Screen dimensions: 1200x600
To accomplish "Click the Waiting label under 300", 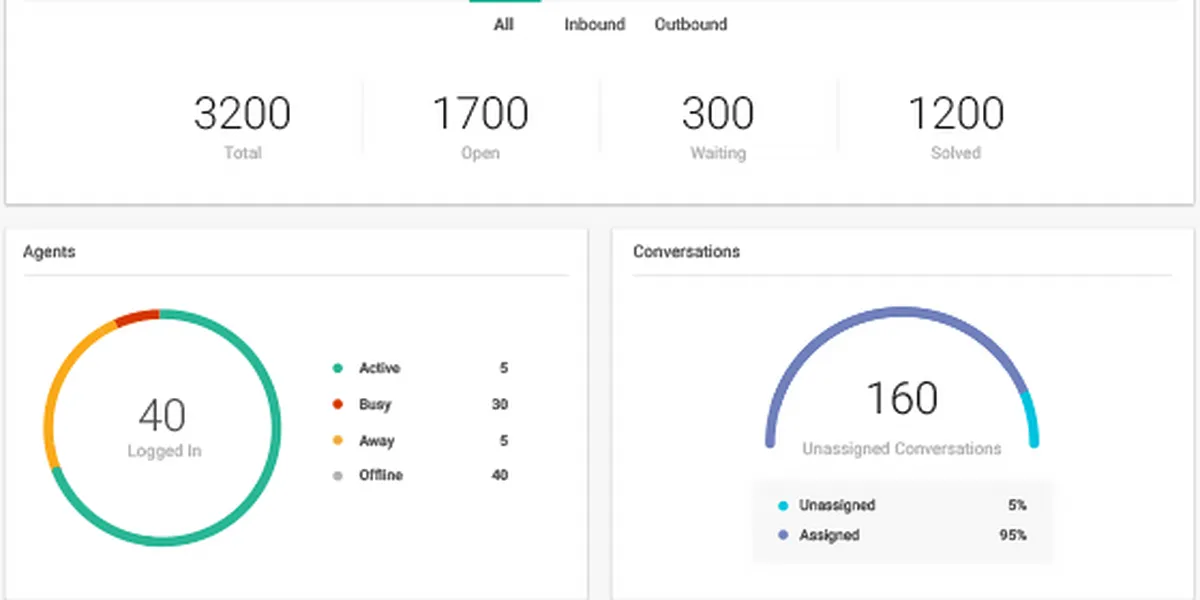I will (718, 153).
